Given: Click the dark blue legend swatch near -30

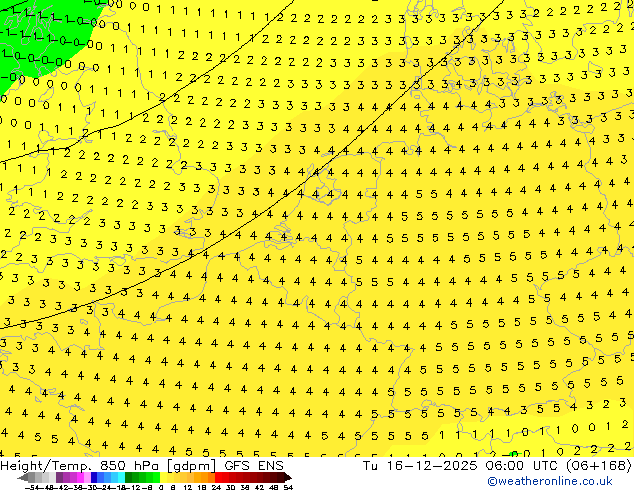Looking at the screenshot, I should 94,477.
